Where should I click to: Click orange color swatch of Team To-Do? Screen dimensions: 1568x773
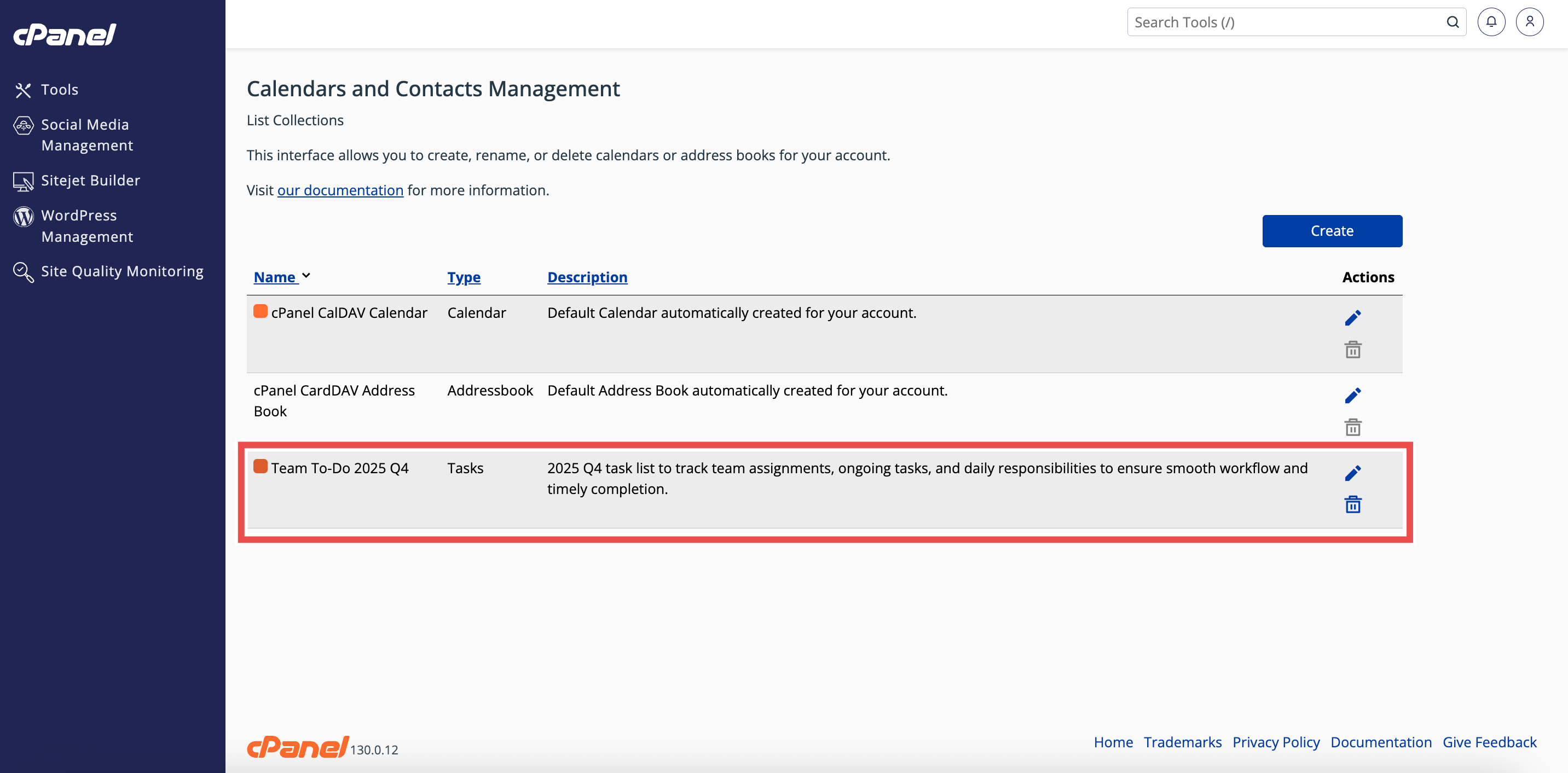(x=260, y=466)
